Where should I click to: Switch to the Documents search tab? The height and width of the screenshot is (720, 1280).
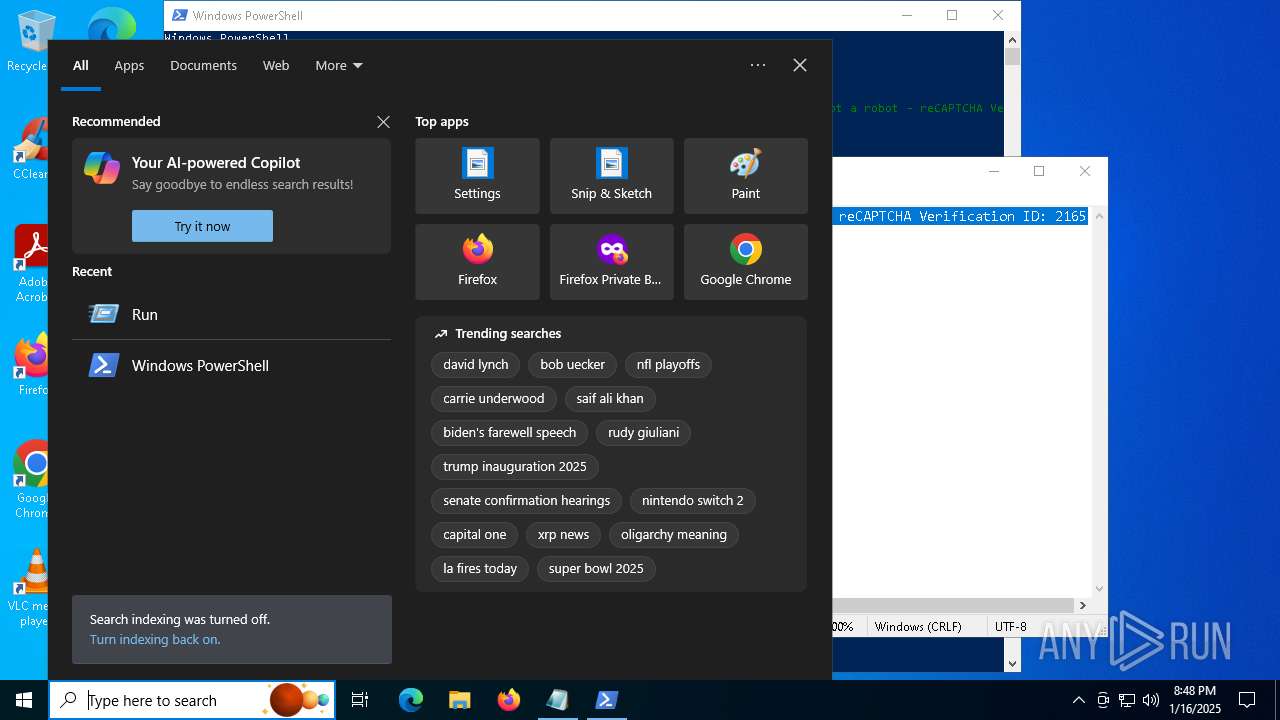[203, 65]
